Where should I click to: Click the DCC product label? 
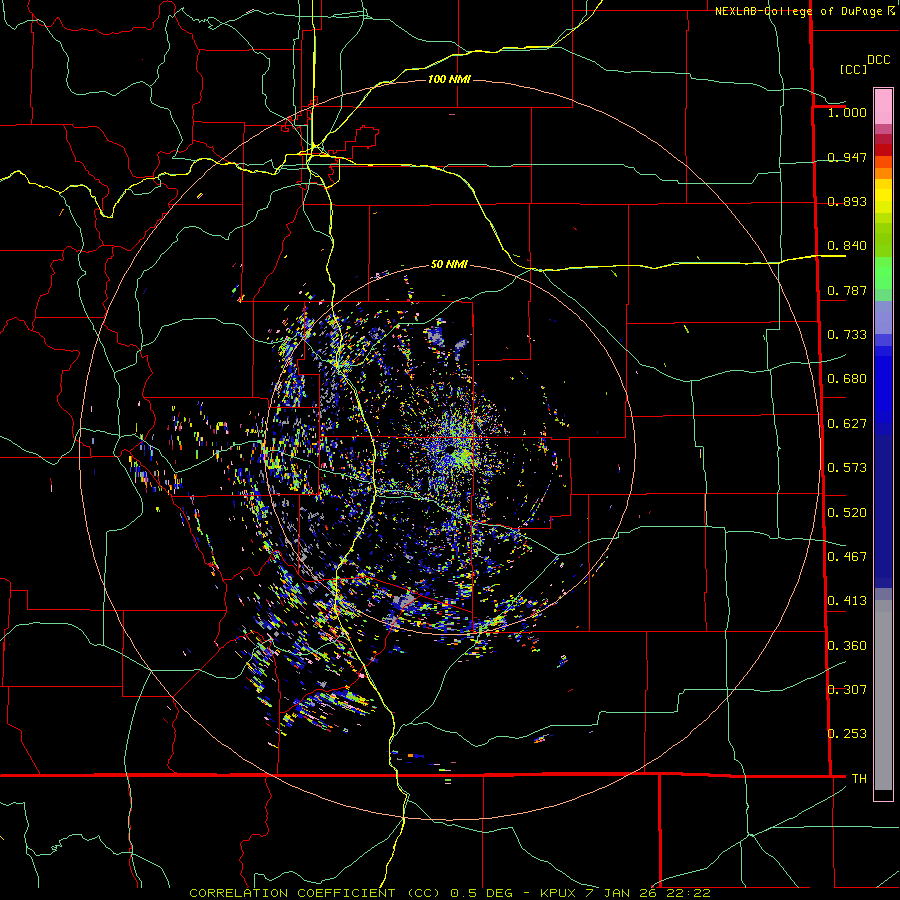878,60
